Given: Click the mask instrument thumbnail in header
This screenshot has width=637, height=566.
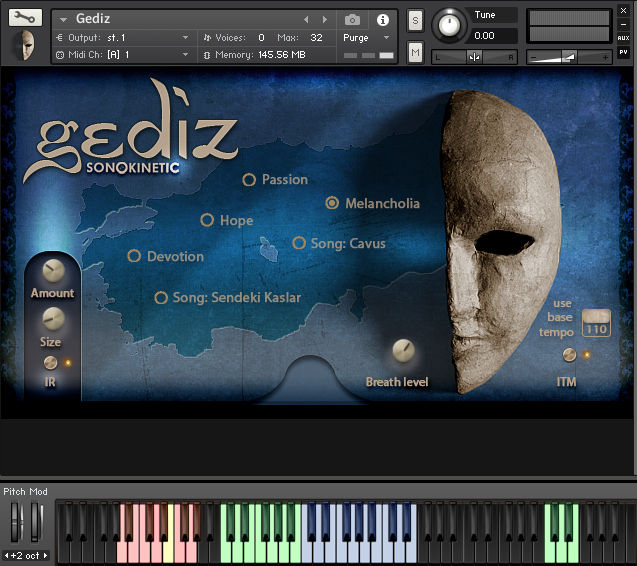Looking at the screenshot, I should coord(25,45).
